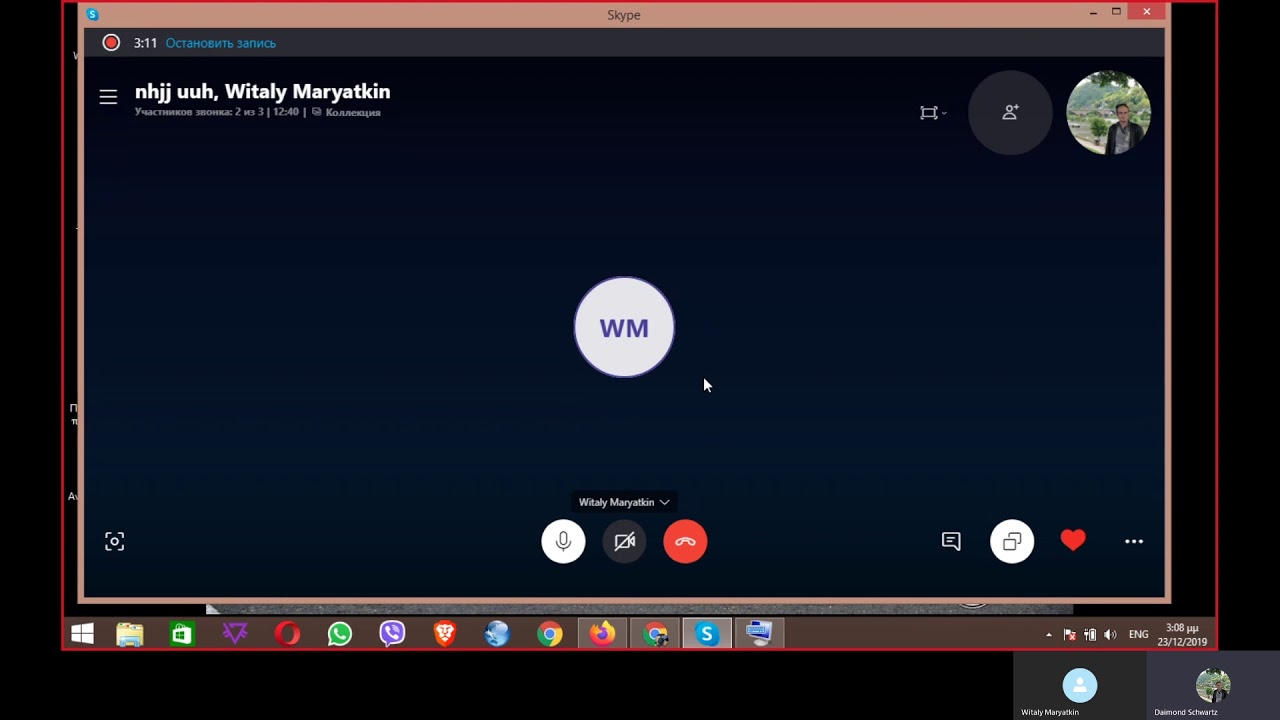
Task: Open the blue globe app in taskbar
Action: tap(497, 634)
